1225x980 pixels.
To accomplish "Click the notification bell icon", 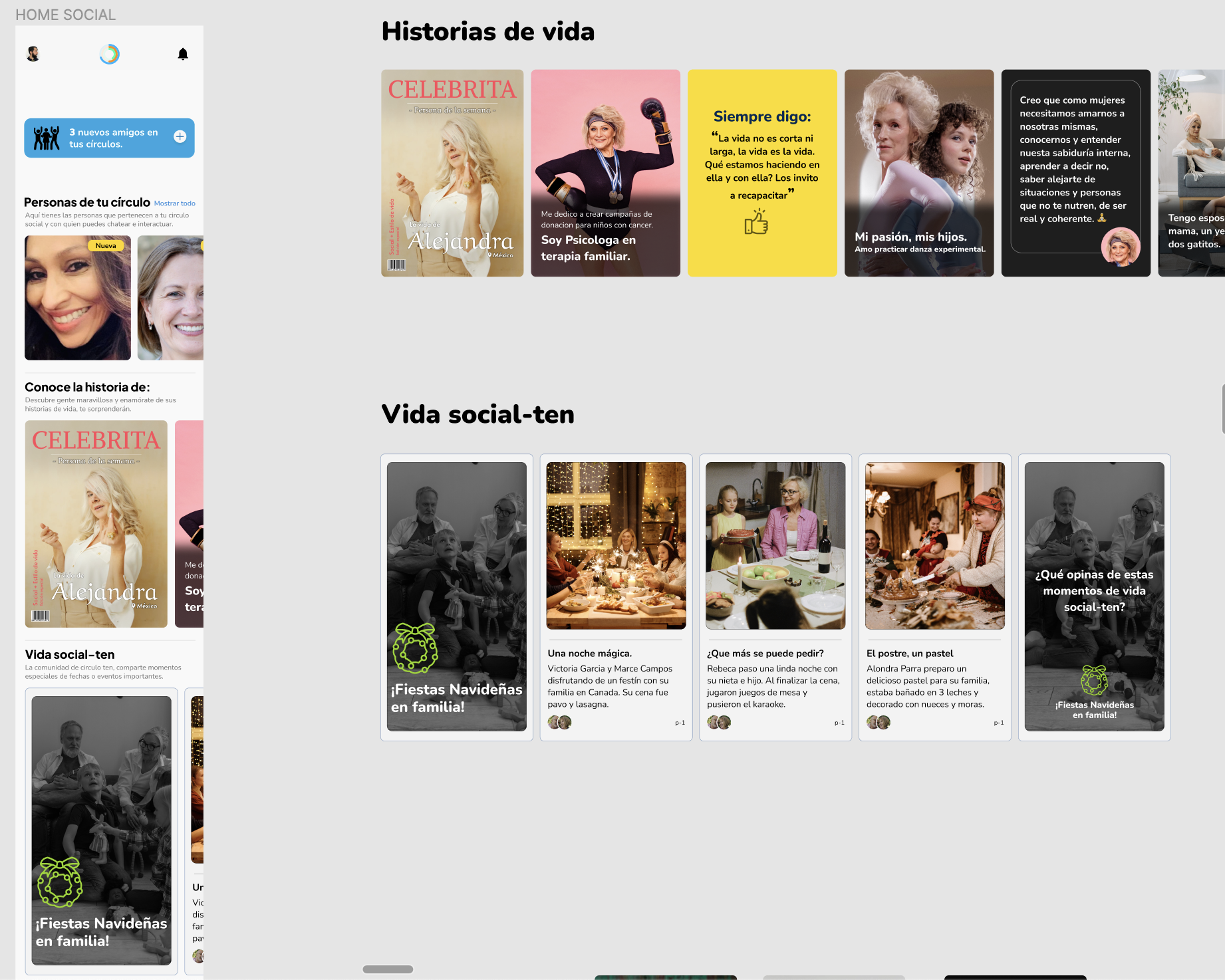I will (x=183, y=54).
